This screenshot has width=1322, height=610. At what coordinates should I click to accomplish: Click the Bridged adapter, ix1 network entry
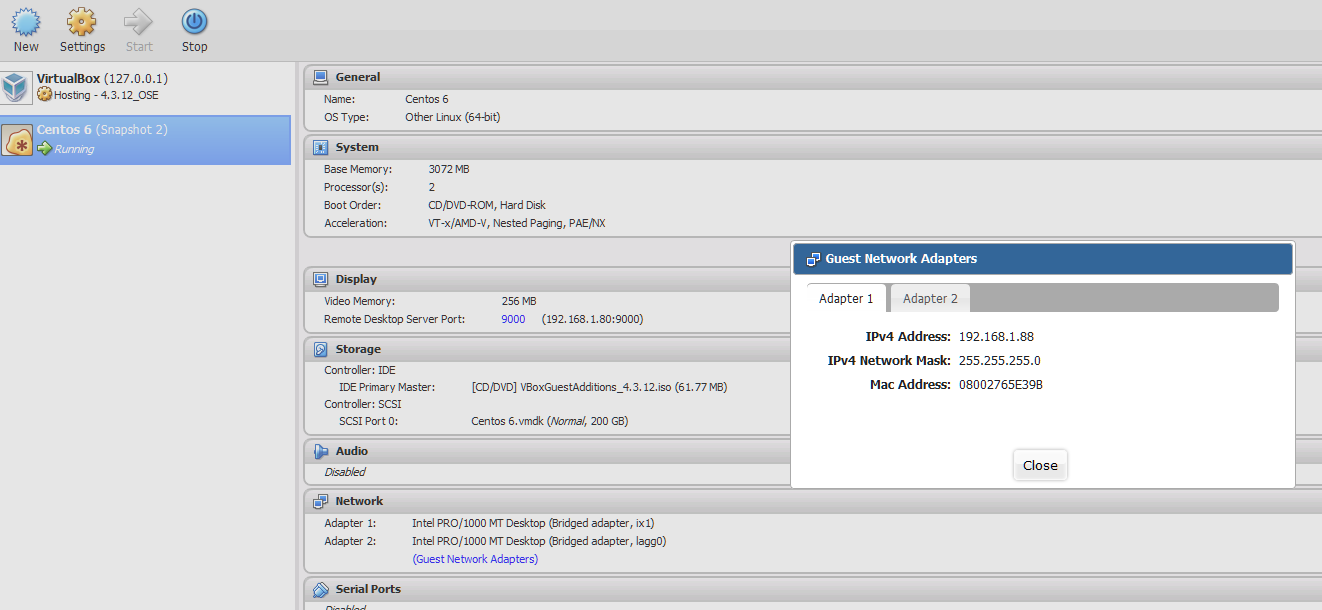533,523
